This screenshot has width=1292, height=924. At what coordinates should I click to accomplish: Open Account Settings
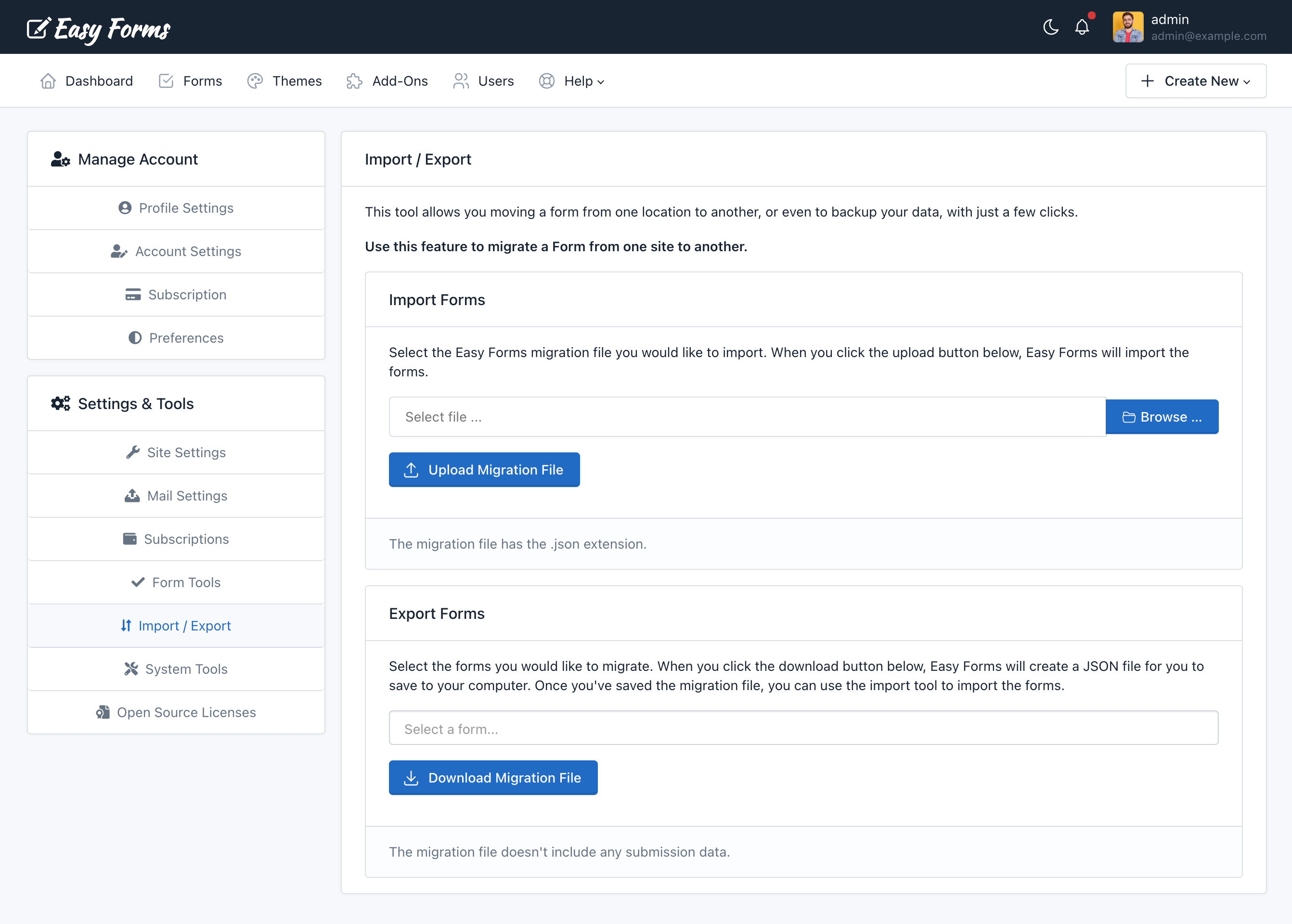176,251
